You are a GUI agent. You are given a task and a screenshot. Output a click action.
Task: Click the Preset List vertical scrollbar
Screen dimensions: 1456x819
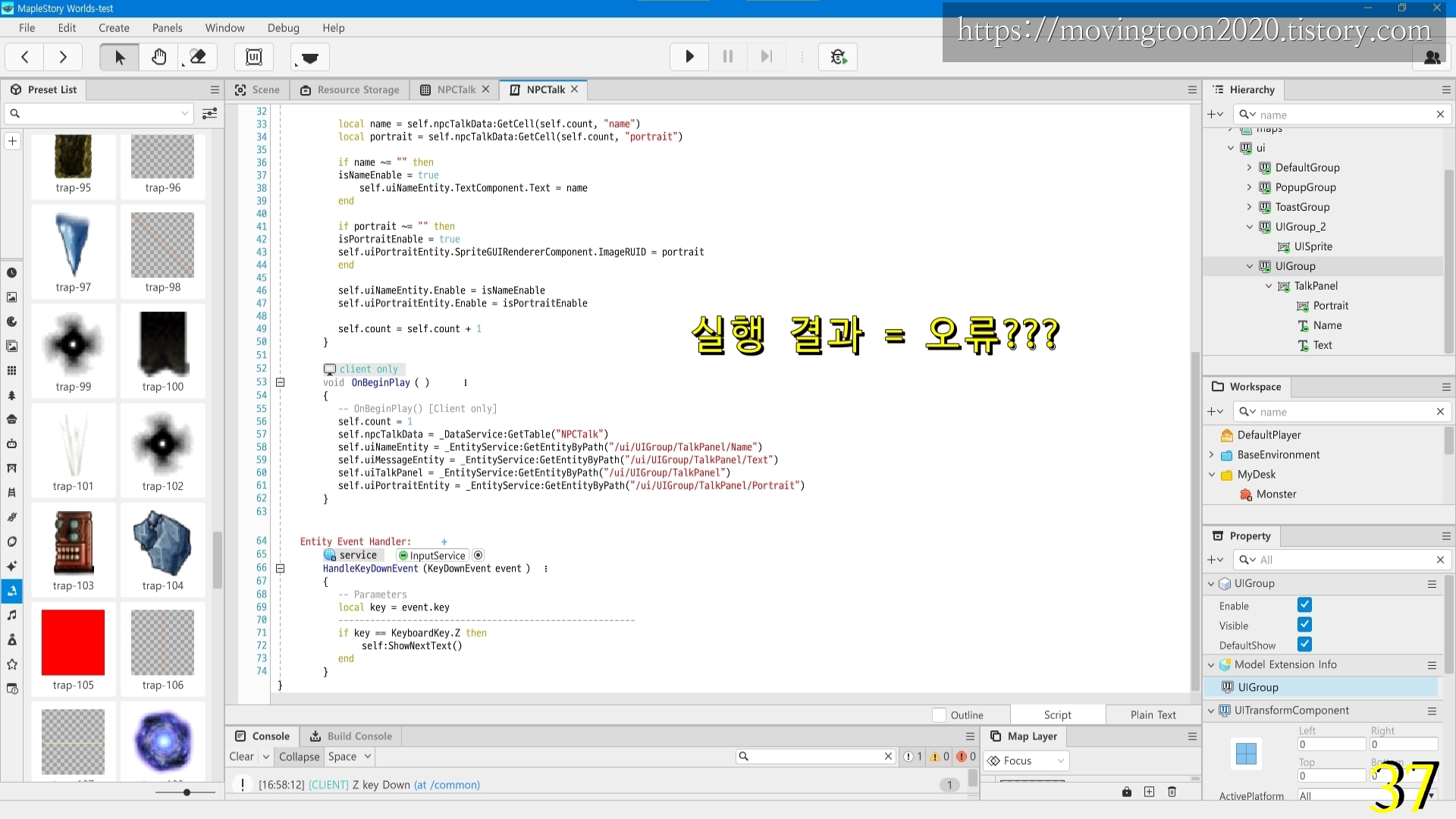[218, 560]
